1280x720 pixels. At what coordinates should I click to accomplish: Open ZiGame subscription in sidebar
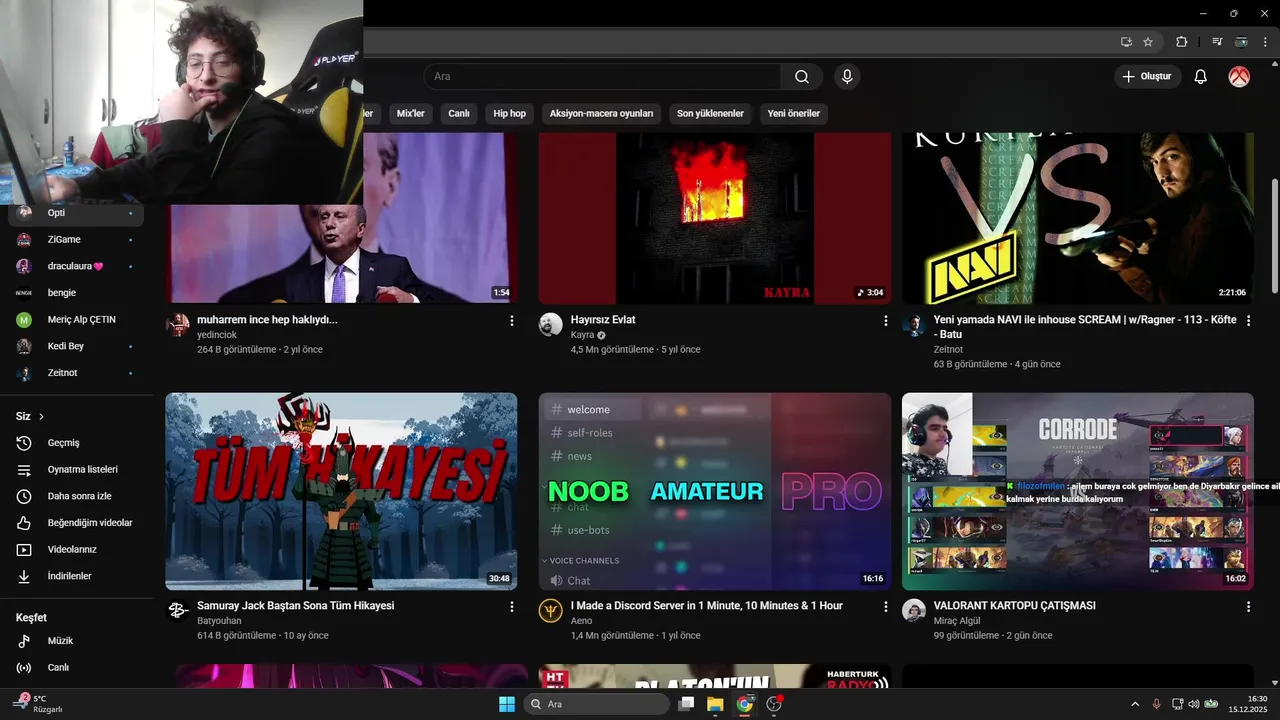click(76, 240)
